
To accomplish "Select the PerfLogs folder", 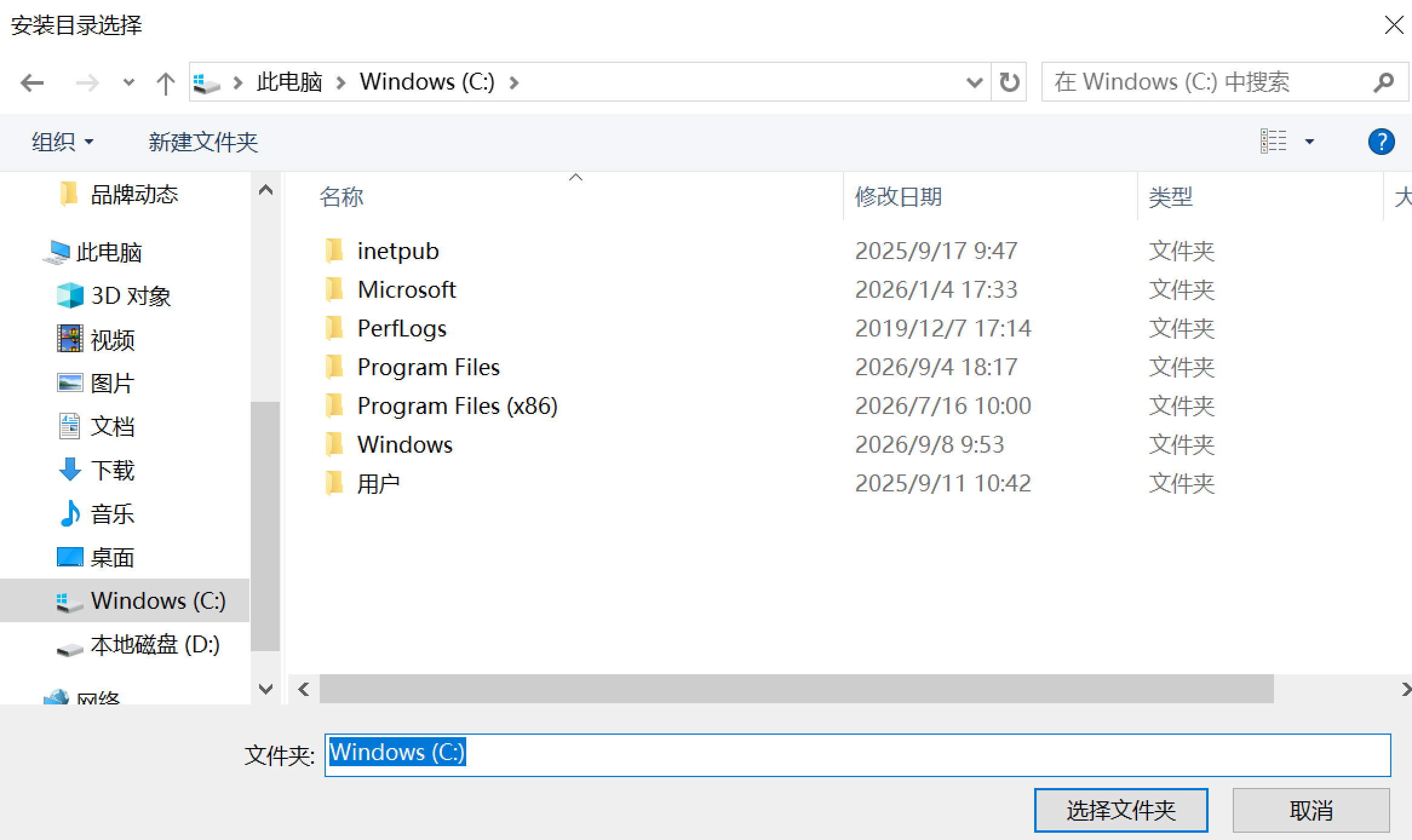I will pyautogui.click(x=385, y=329).
